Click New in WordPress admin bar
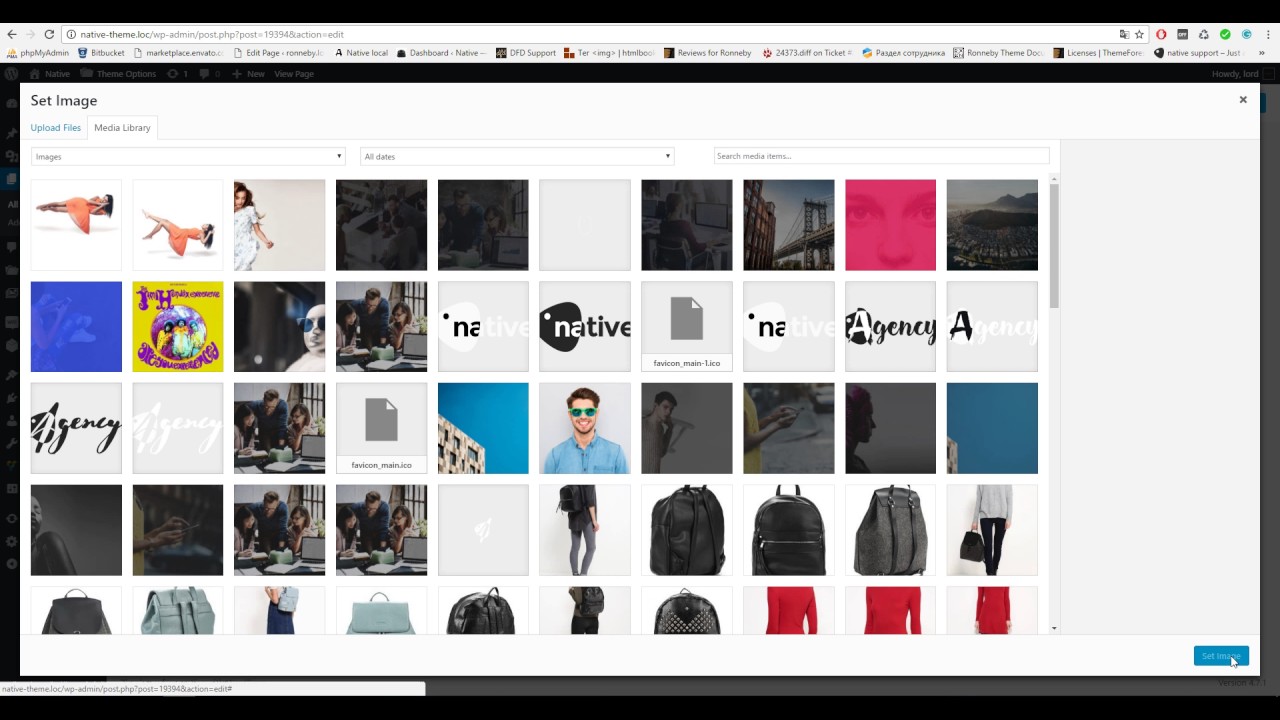The image size is (1280, 720). coord(248,74)
